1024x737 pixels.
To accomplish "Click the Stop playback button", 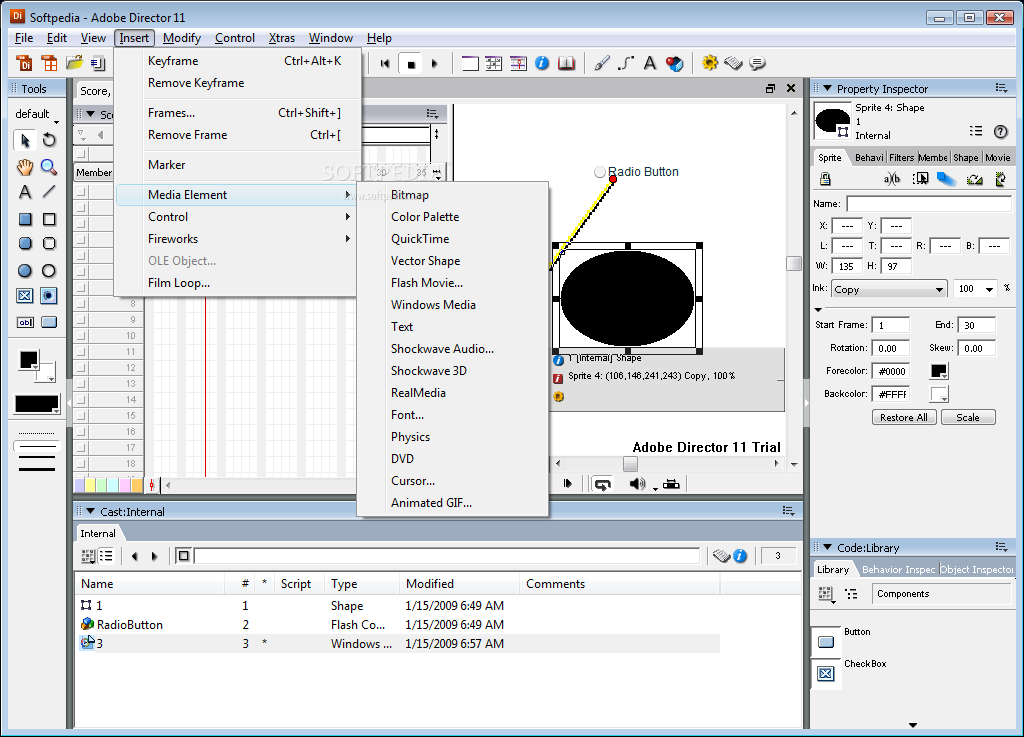I will pyautogui.click(x=411, y=64).
